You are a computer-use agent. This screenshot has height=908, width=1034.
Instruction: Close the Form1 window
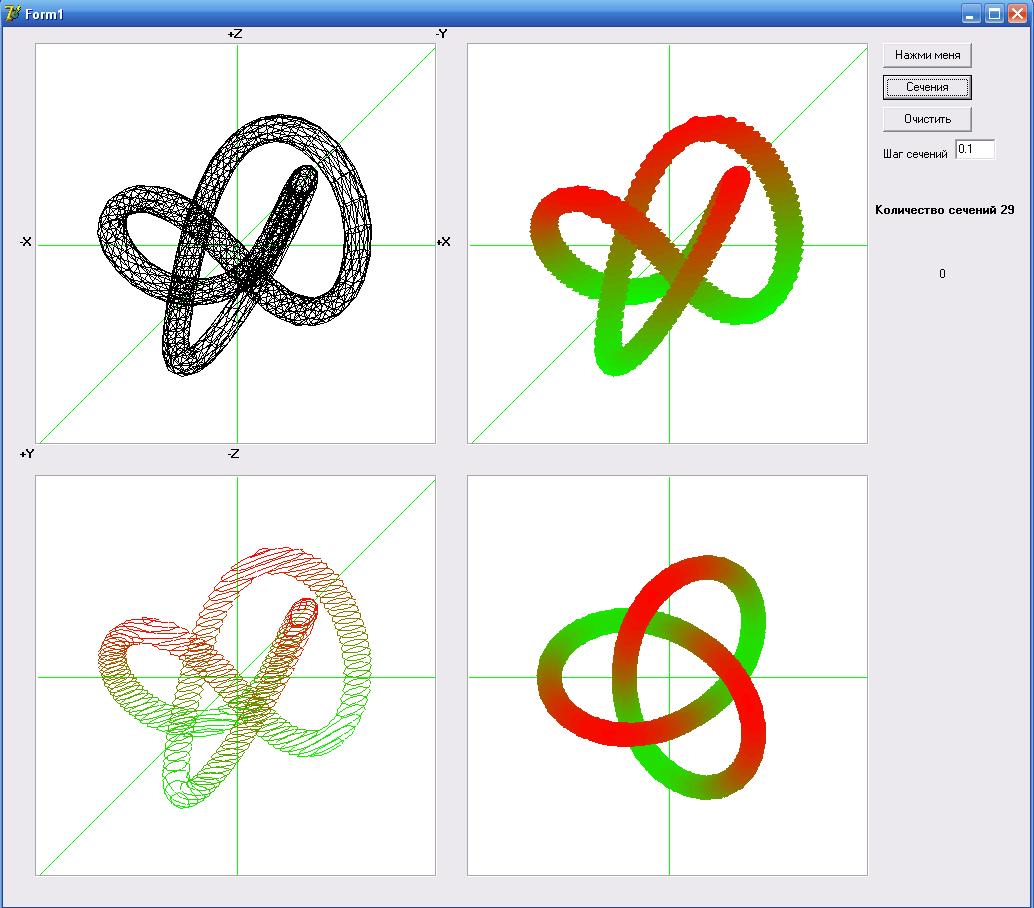tap(1018, 13)
